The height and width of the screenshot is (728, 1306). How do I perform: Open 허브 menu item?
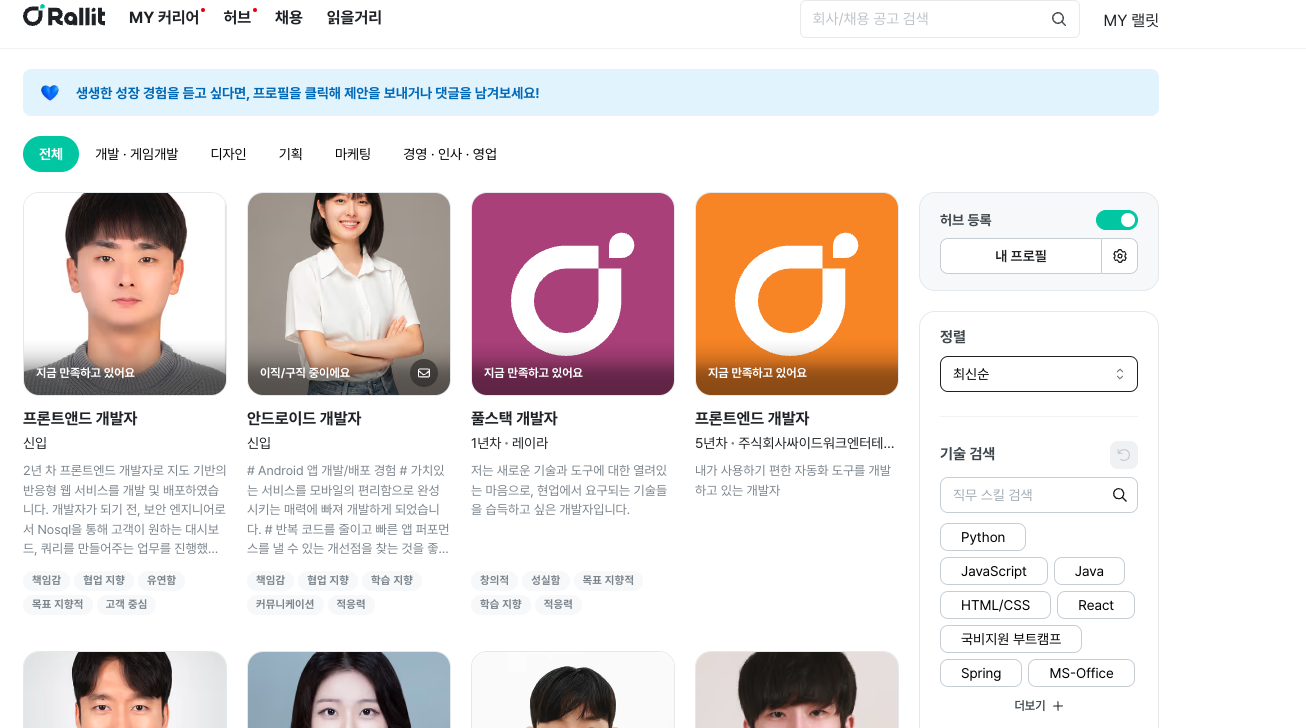click(x=237, y=18)
